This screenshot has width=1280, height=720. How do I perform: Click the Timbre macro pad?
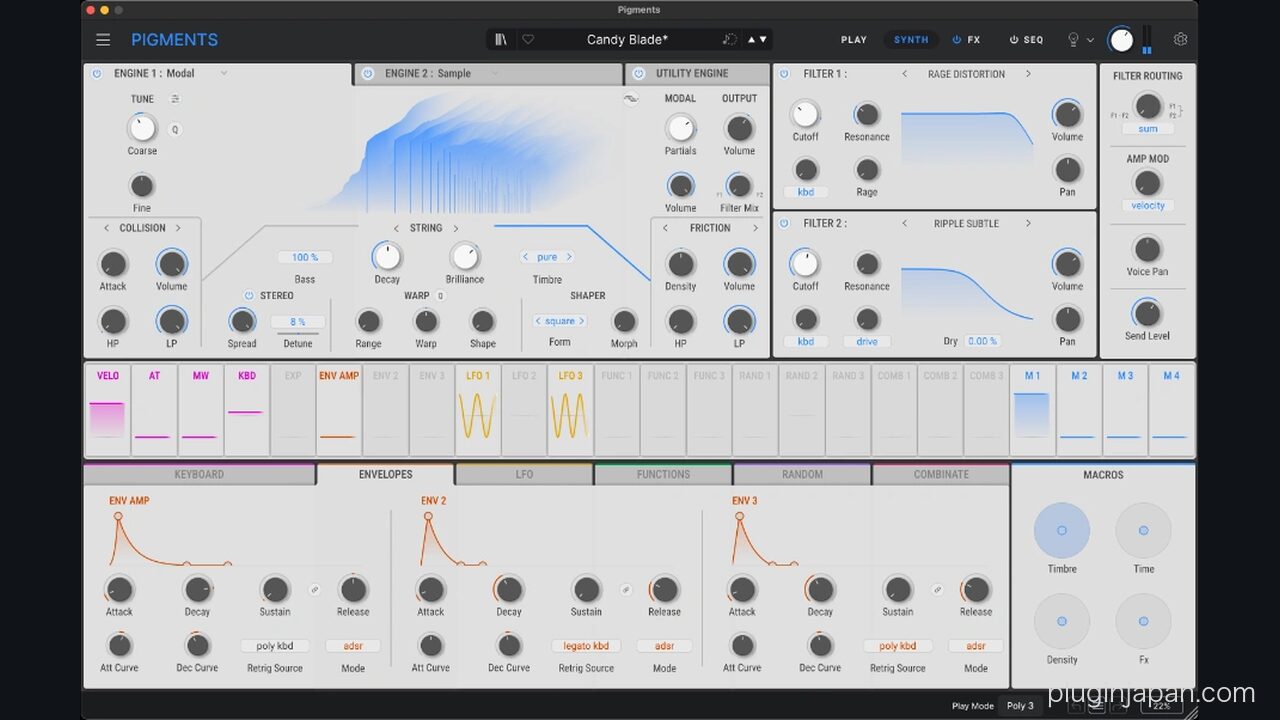click(x=1062, y=530)
